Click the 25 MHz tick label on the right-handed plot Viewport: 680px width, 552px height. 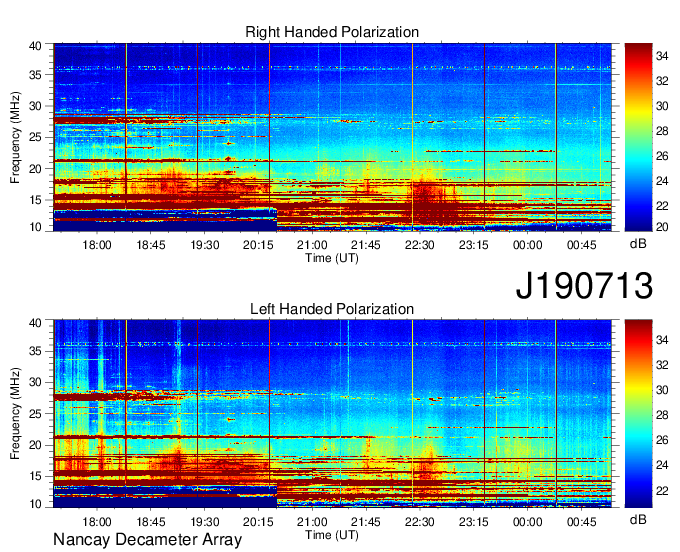pos(35,137)
